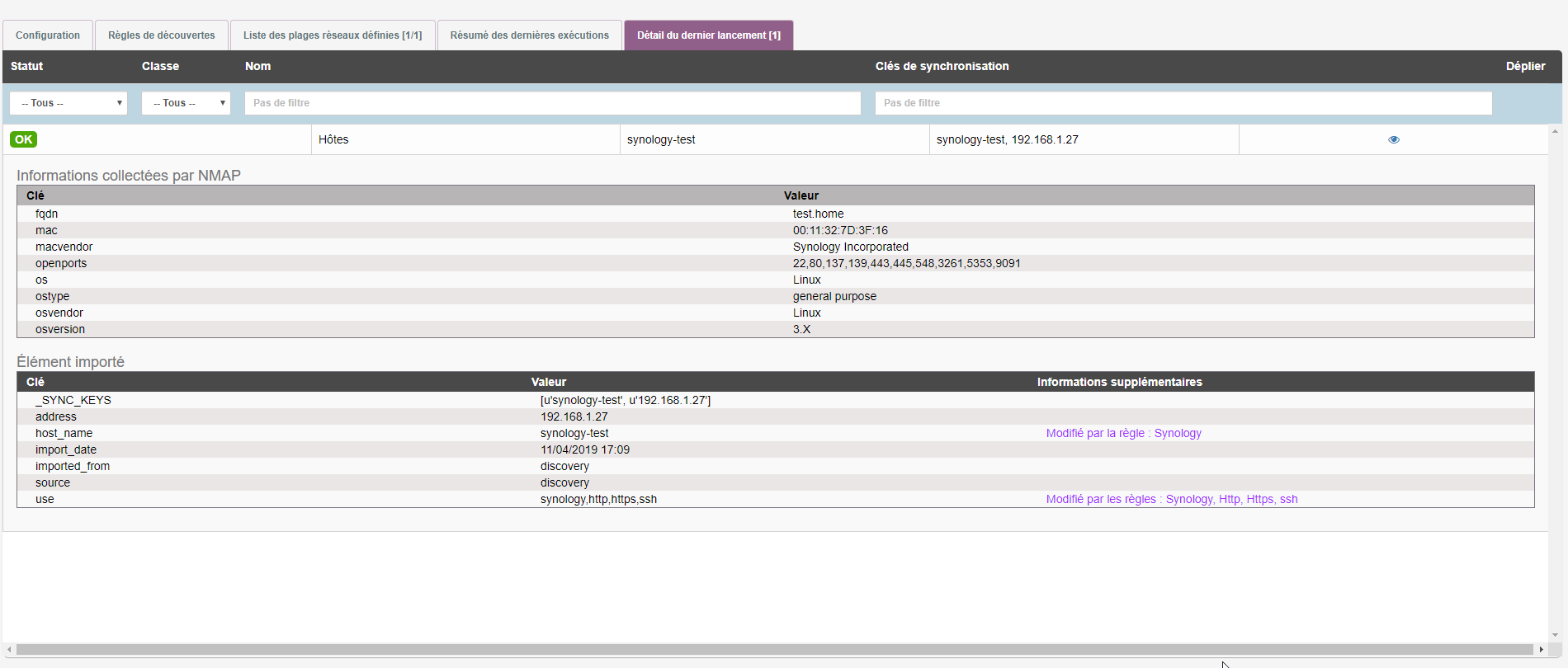The image size is (1568, 668).
Task: Click the Statut column header
Action: click(x=27, y=66)
